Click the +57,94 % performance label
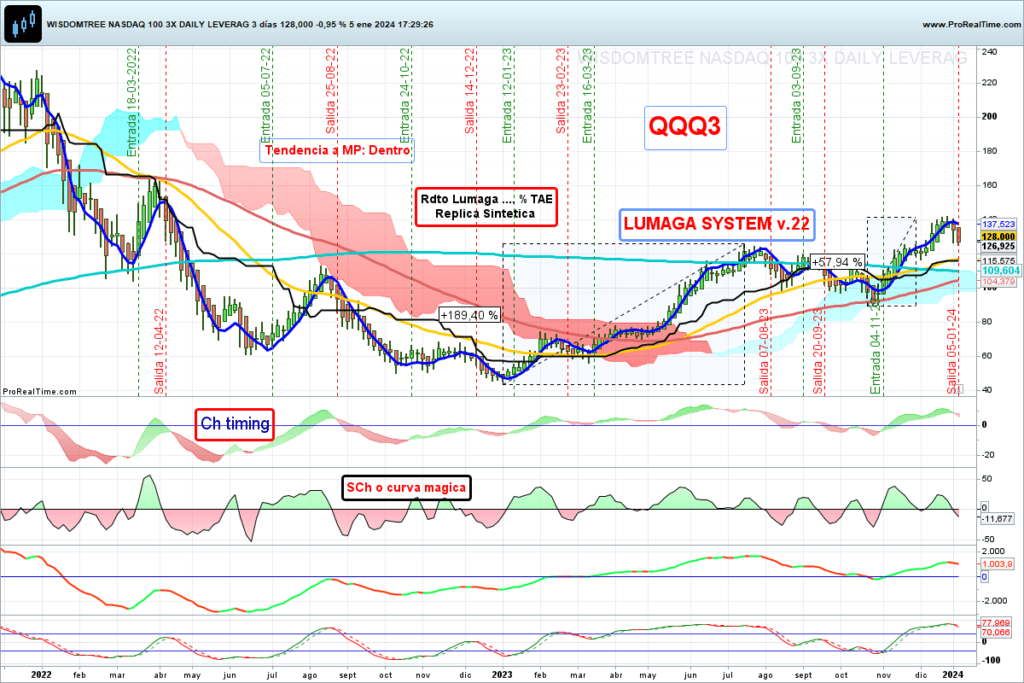The image size is (1024, 683). click(837, 262)
